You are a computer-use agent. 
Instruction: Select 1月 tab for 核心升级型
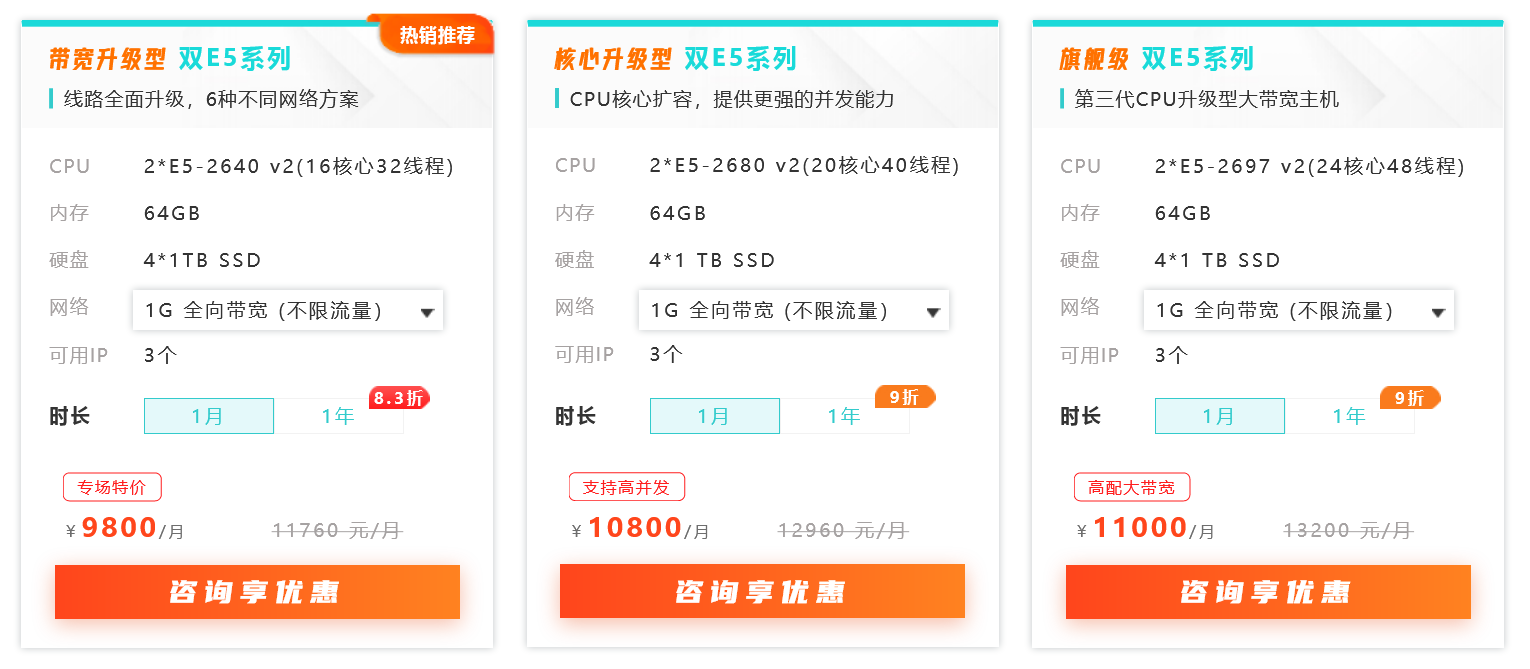(715, 416)
